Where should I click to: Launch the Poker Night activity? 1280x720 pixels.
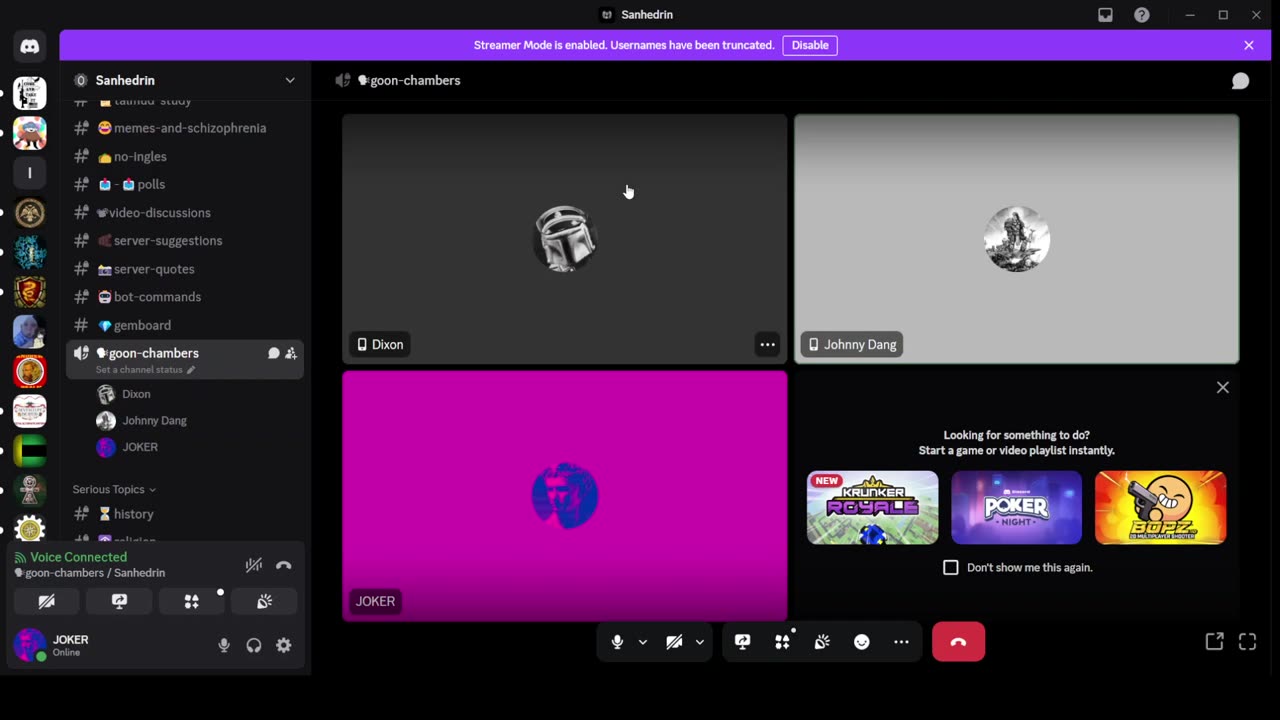pyautogui.click(x=1016, y=508)
